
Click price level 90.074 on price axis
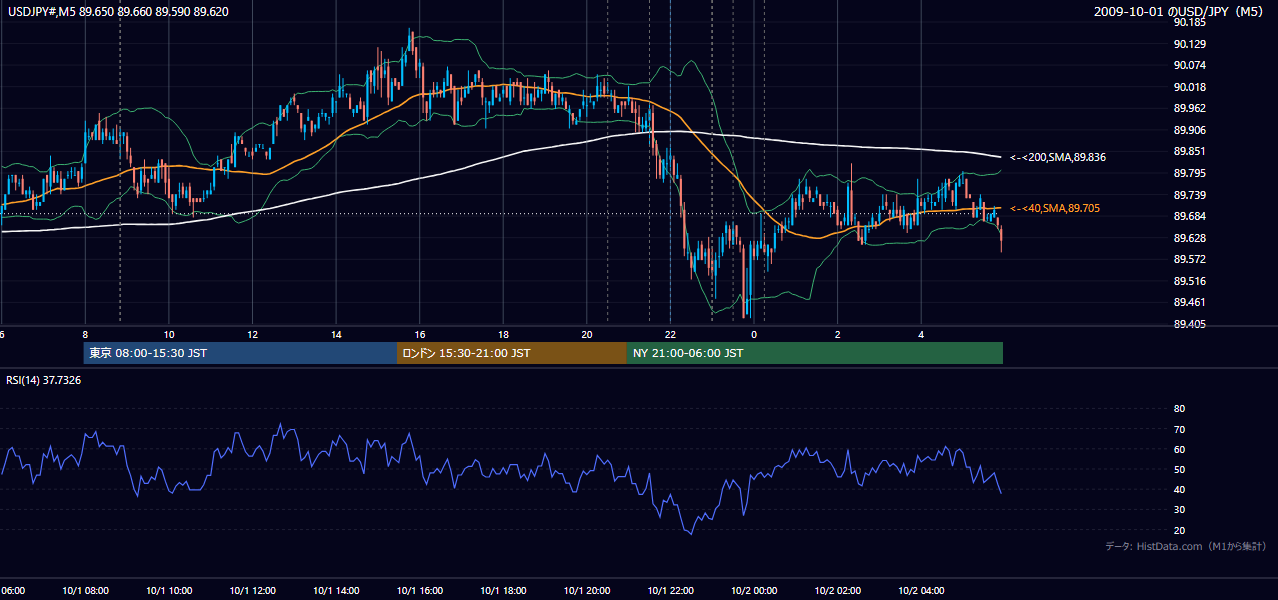[1190, 65]
